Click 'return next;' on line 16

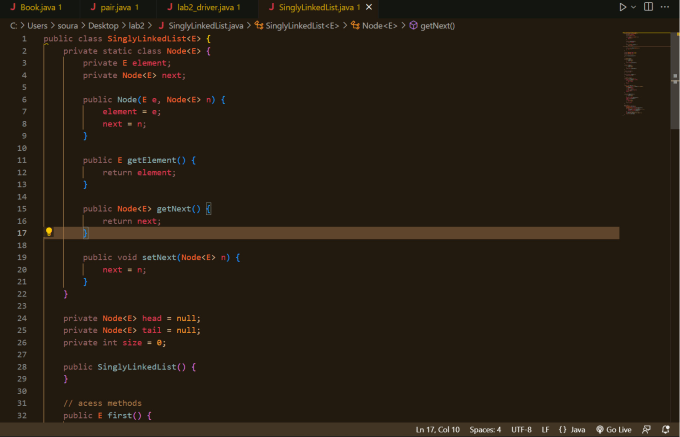click(x=132, y=221)
